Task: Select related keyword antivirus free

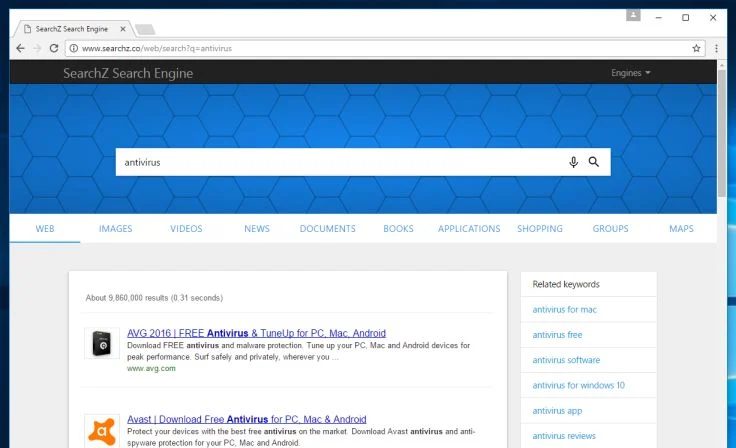Action: tap(557, 335)
